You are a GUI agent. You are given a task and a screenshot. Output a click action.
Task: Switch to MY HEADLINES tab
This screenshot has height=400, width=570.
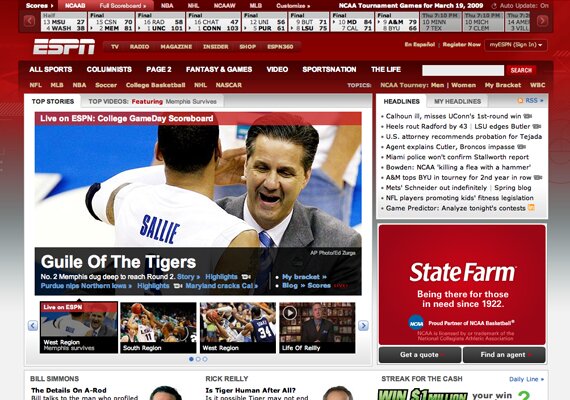[x=457, y=101]
